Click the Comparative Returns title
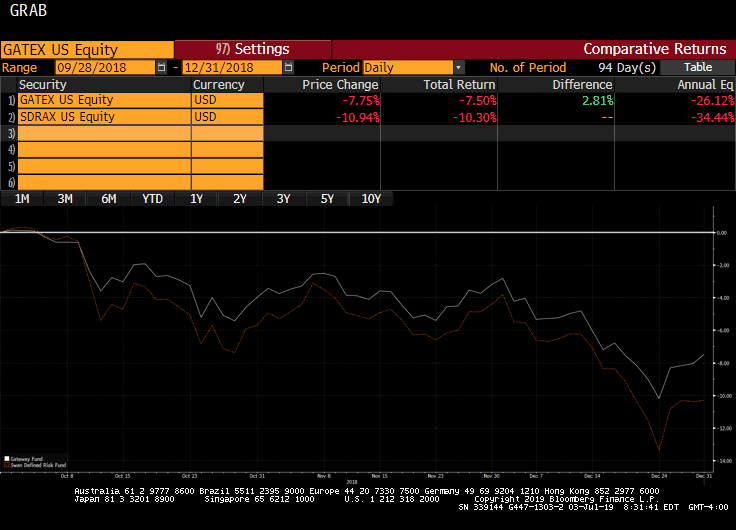Screen dimensions: 736x530 pyautogui.click(x=654, y=49)
